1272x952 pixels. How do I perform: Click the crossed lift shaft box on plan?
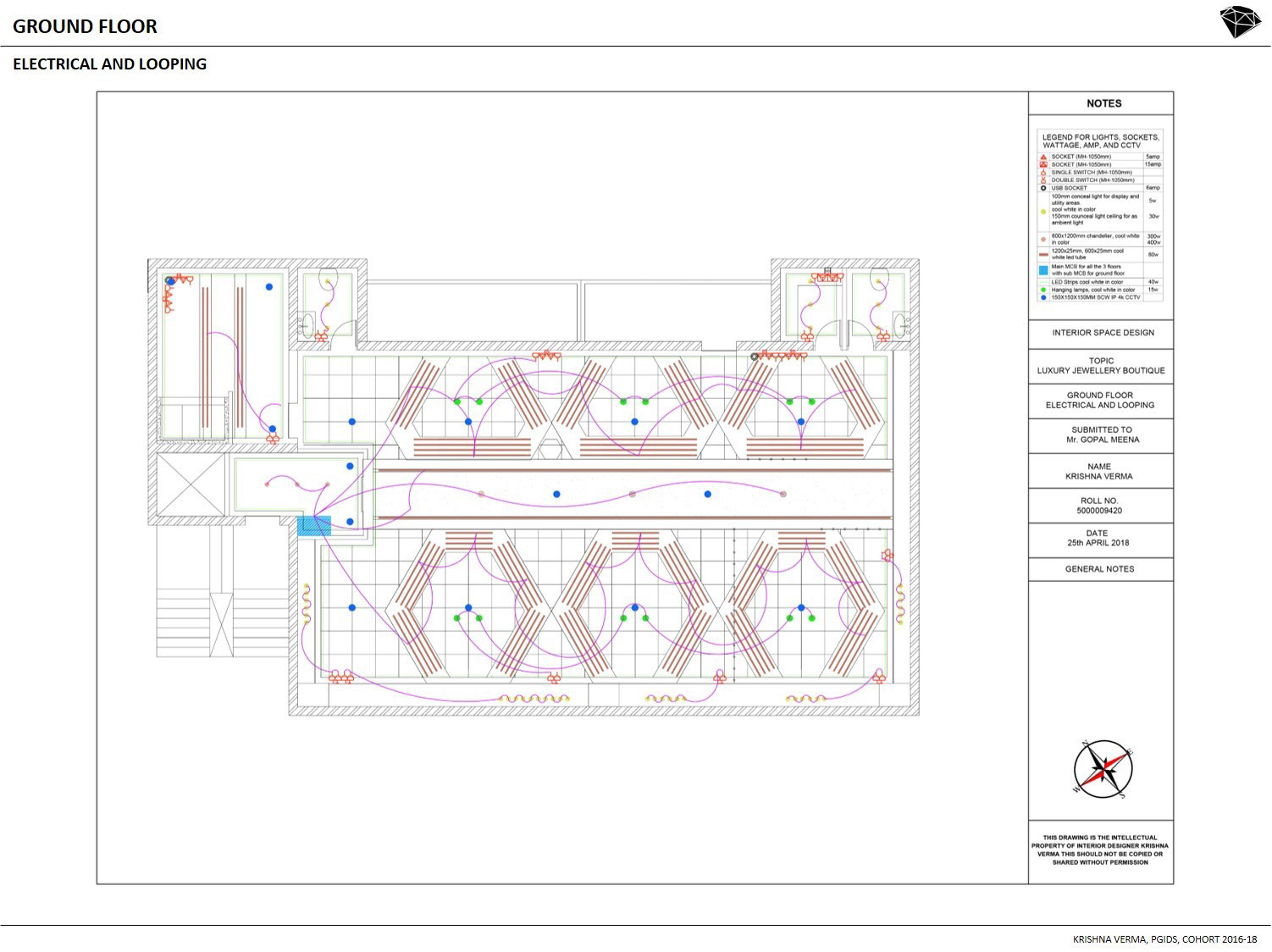click(191, 484)
